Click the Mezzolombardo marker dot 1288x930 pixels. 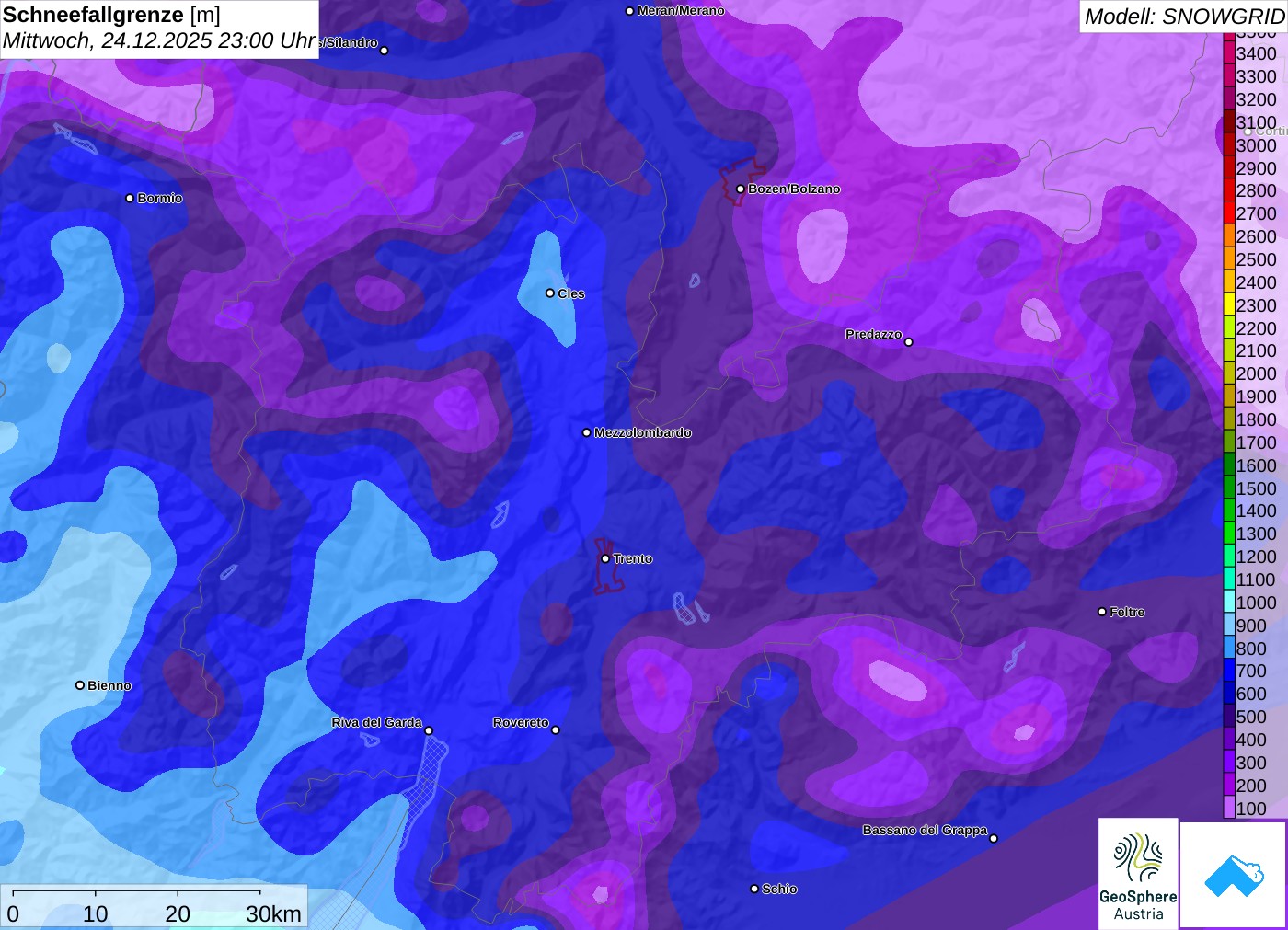point(587,432)
